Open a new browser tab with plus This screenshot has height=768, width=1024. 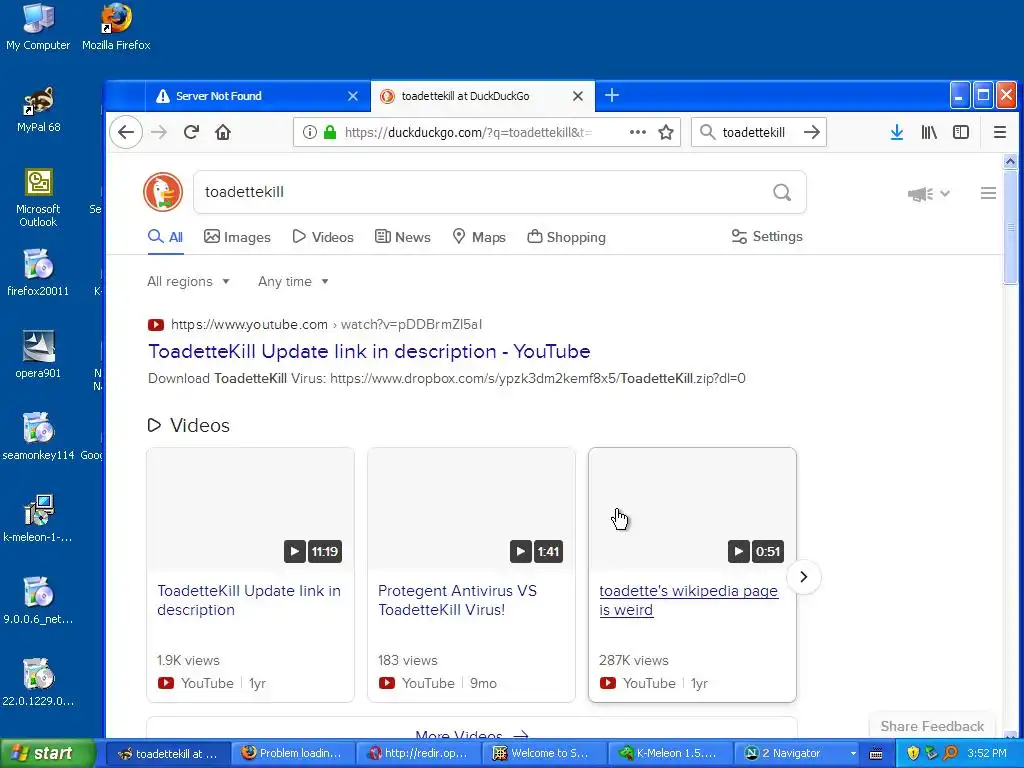click(x=611, y=96)
